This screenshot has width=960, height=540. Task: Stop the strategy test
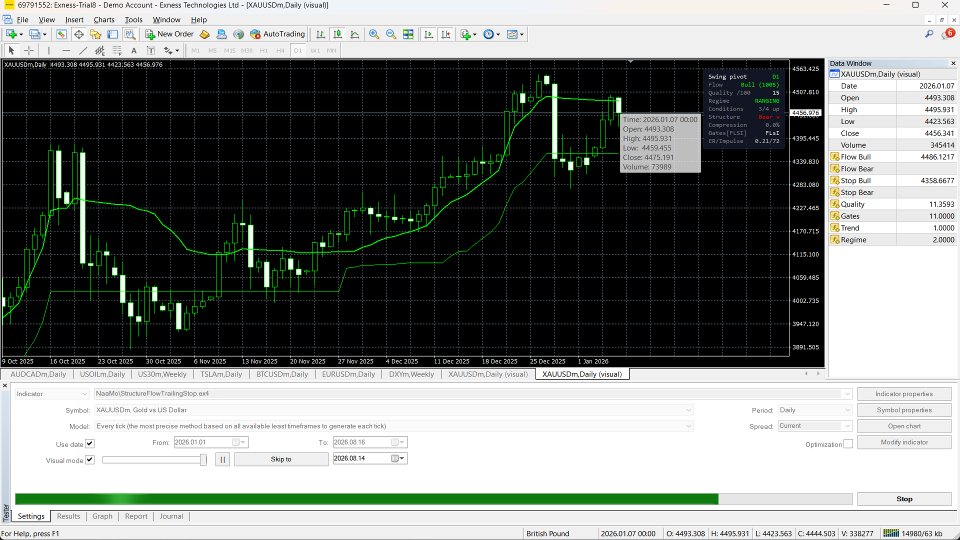(x=904, y=499)
